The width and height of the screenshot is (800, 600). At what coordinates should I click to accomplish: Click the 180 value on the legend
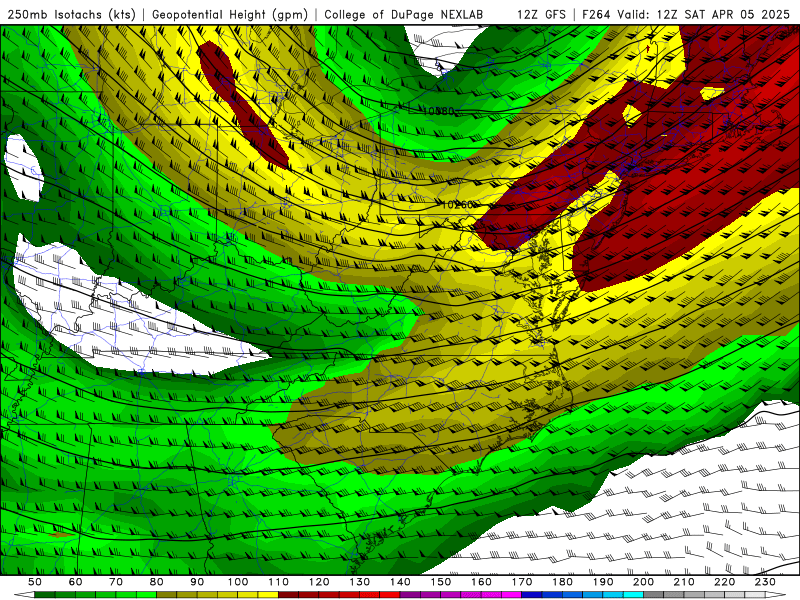(563, 582)
